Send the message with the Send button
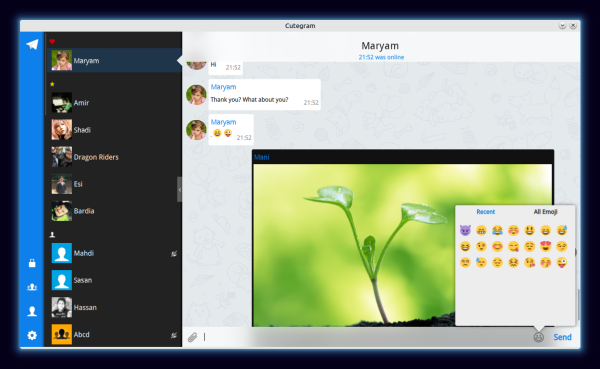Screen dimensions: 600x369 (562, 337)
